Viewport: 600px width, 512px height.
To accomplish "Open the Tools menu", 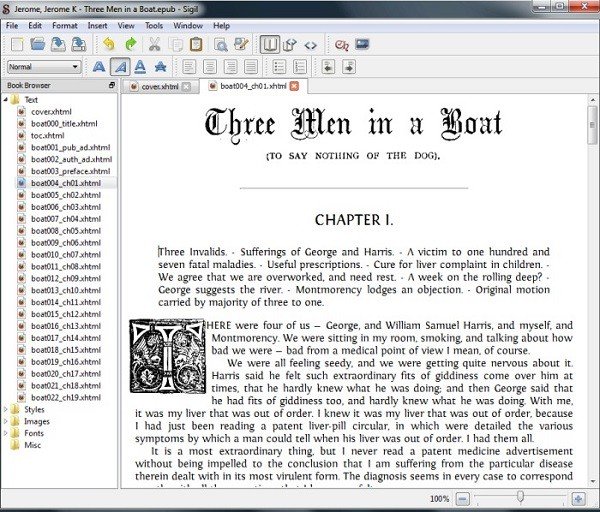I will 154,26.
